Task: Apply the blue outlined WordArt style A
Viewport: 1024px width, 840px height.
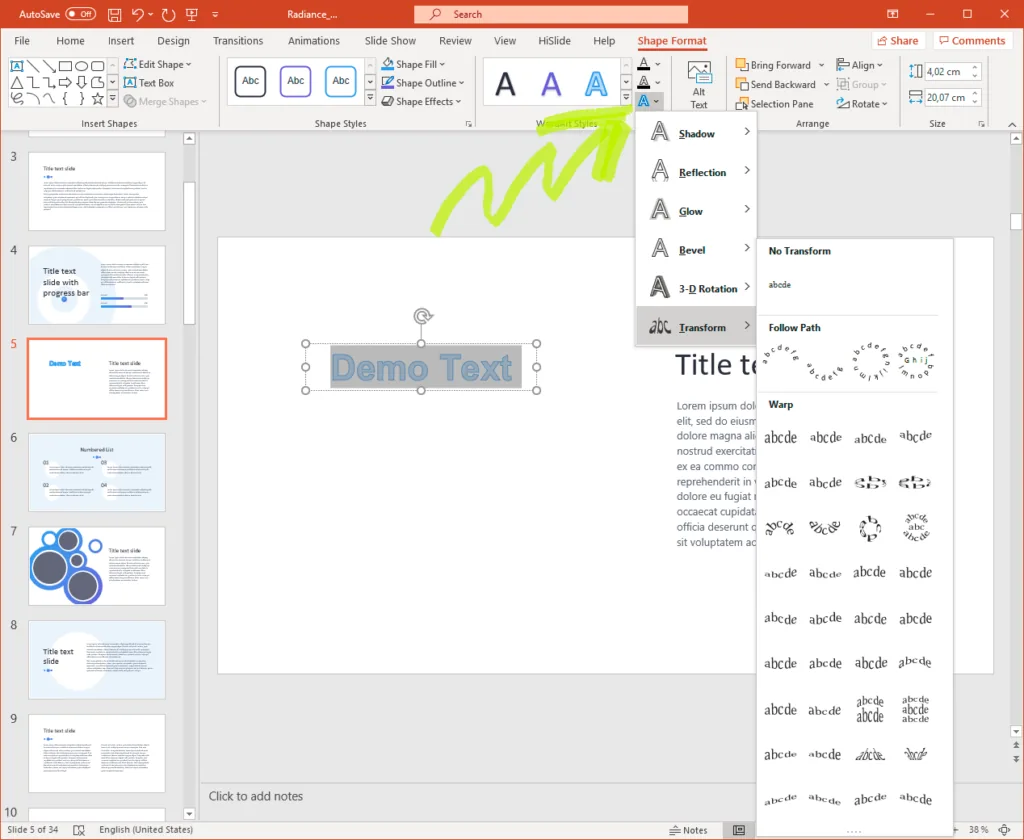Action: coord(596,84)
